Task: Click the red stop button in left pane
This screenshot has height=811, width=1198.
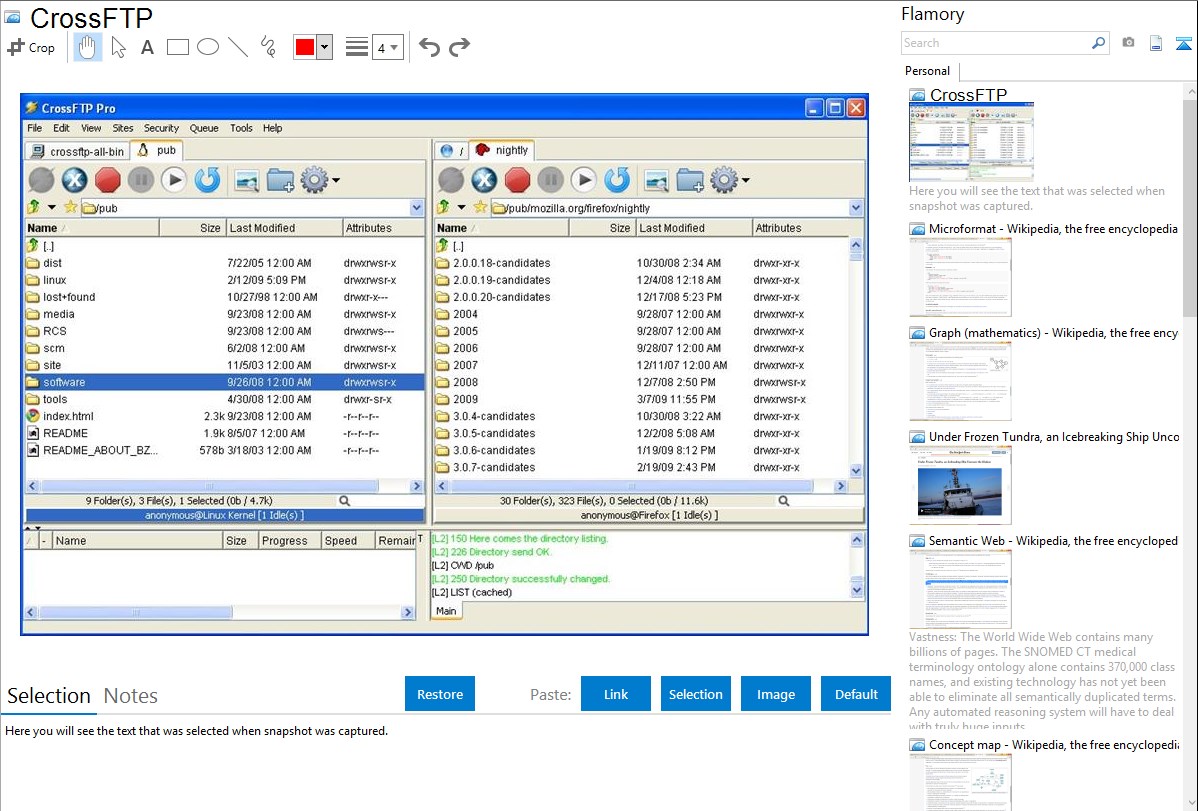Action: tap(108, 180)
